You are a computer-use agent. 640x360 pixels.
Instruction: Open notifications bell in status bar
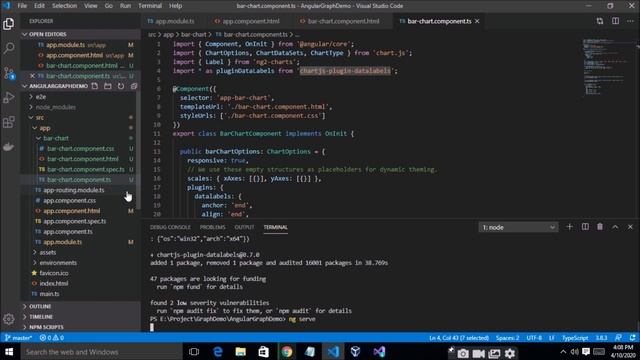pos(633,338)
